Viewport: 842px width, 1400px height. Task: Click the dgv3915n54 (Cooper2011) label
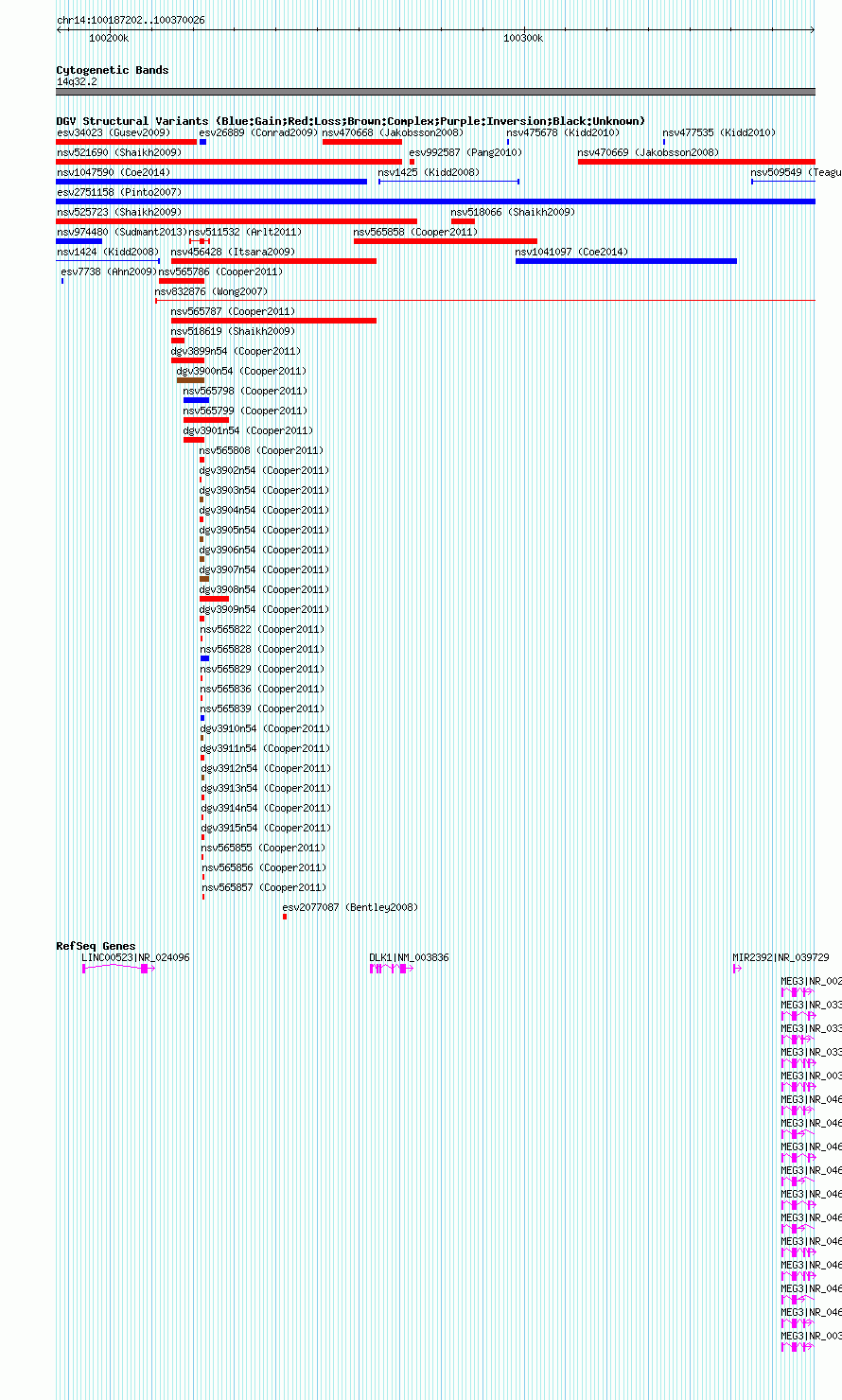(x=266, y=828)
